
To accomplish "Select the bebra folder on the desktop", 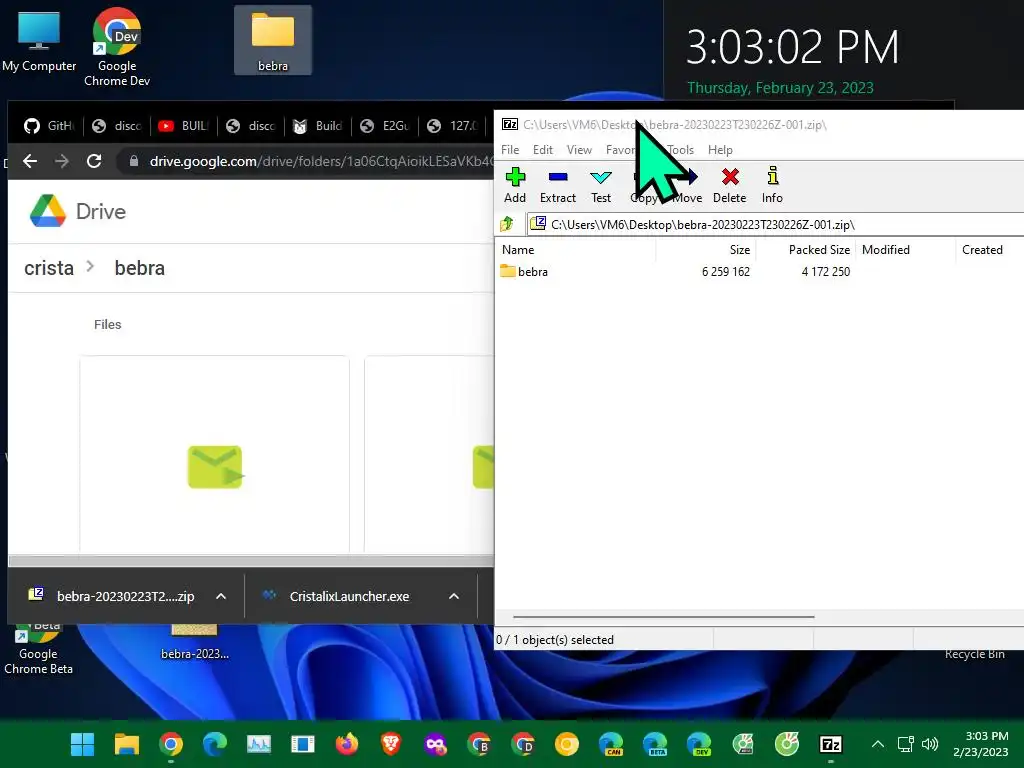I will [273, 41].
